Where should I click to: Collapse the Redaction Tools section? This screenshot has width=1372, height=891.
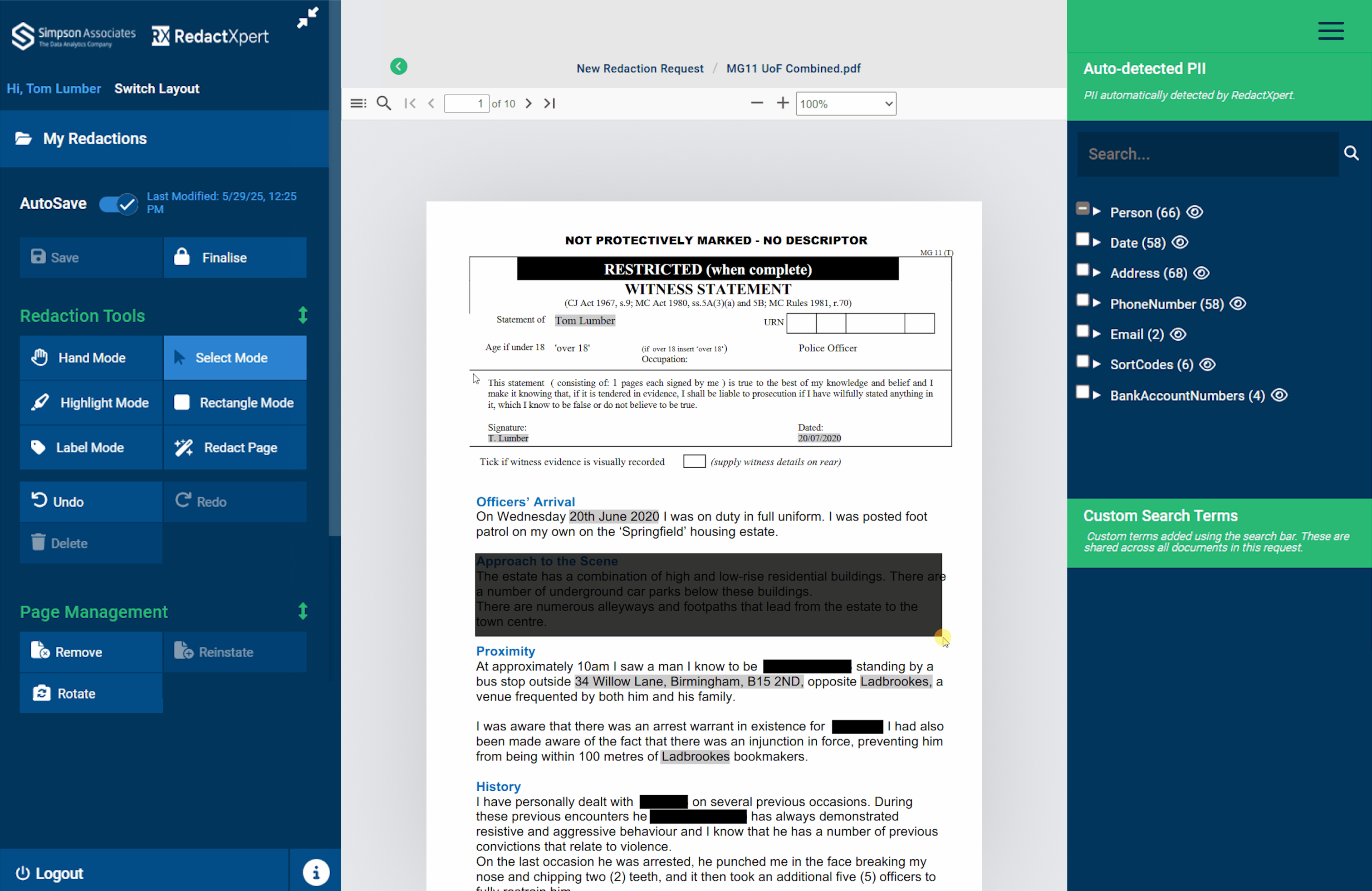[303, 315]
